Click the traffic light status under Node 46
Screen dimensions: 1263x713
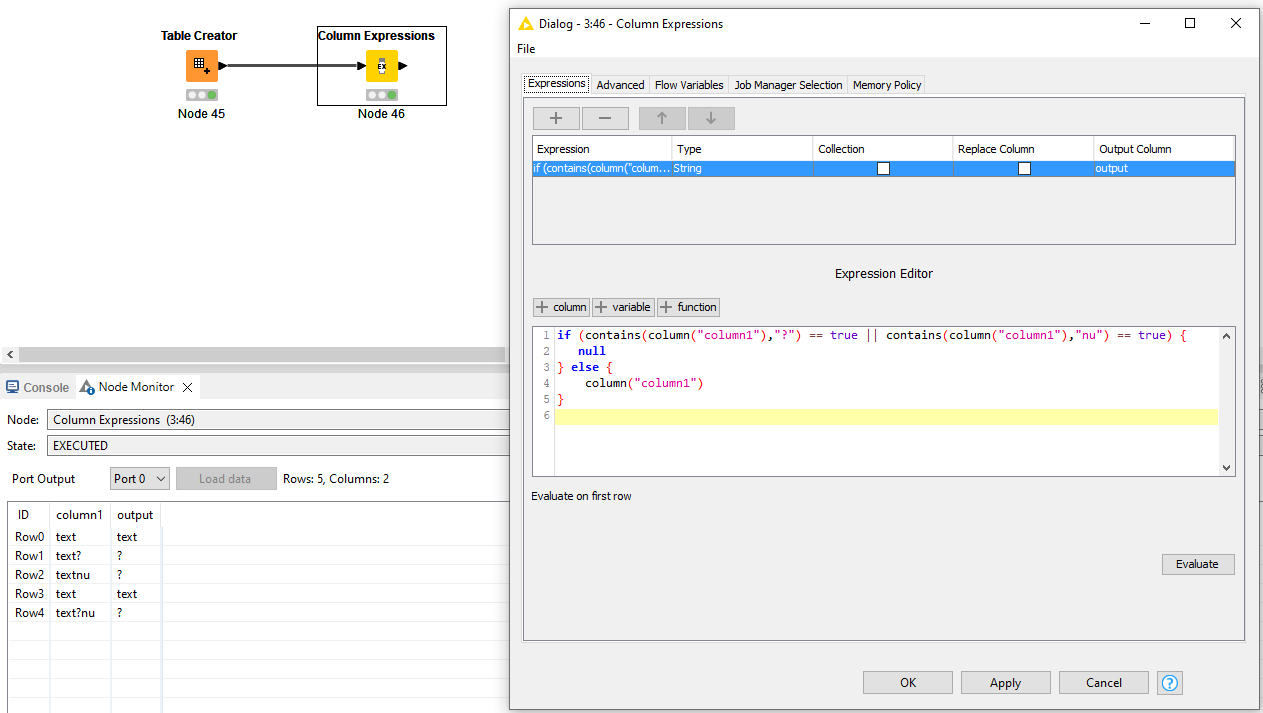381,95
